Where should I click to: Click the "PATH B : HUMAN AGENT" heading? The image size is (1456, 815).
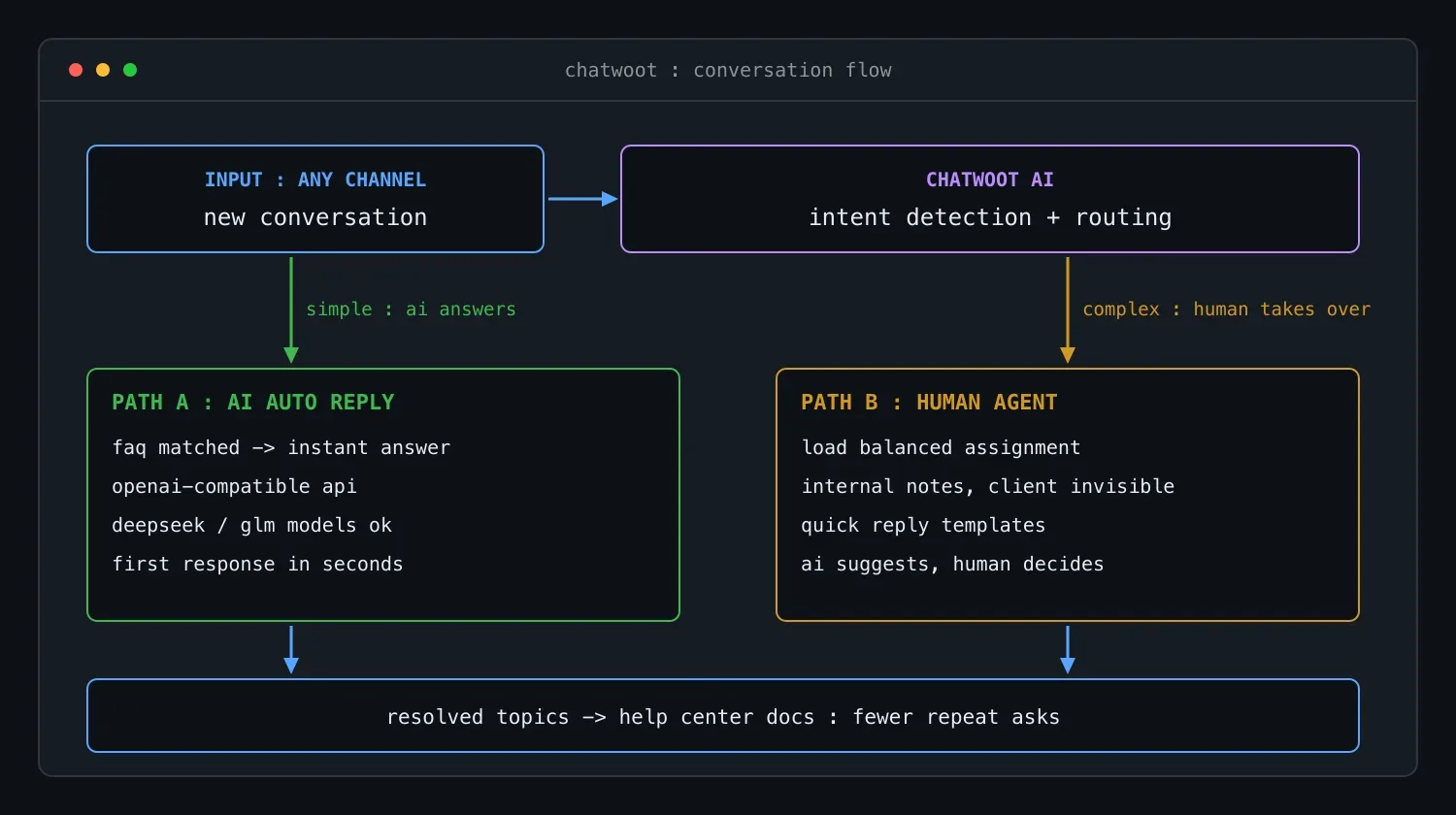pyautogui.click(x=929, y=403)
